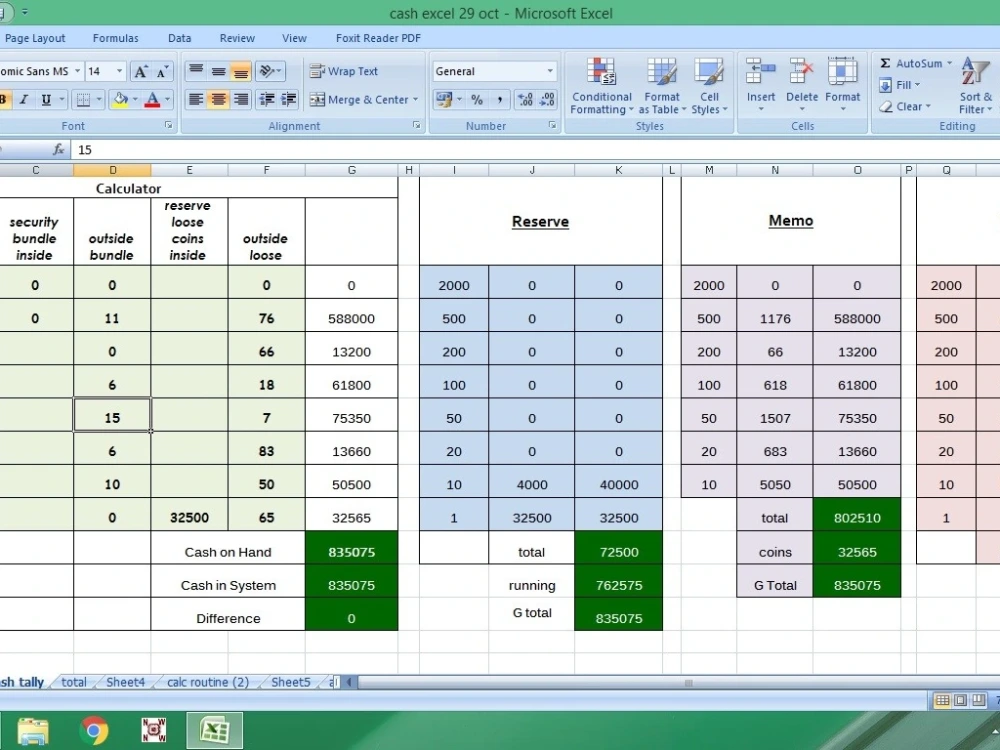This screenshot has width=1000, height=750.
Task: Toggle Italic formatting
Action: [24, 99]
